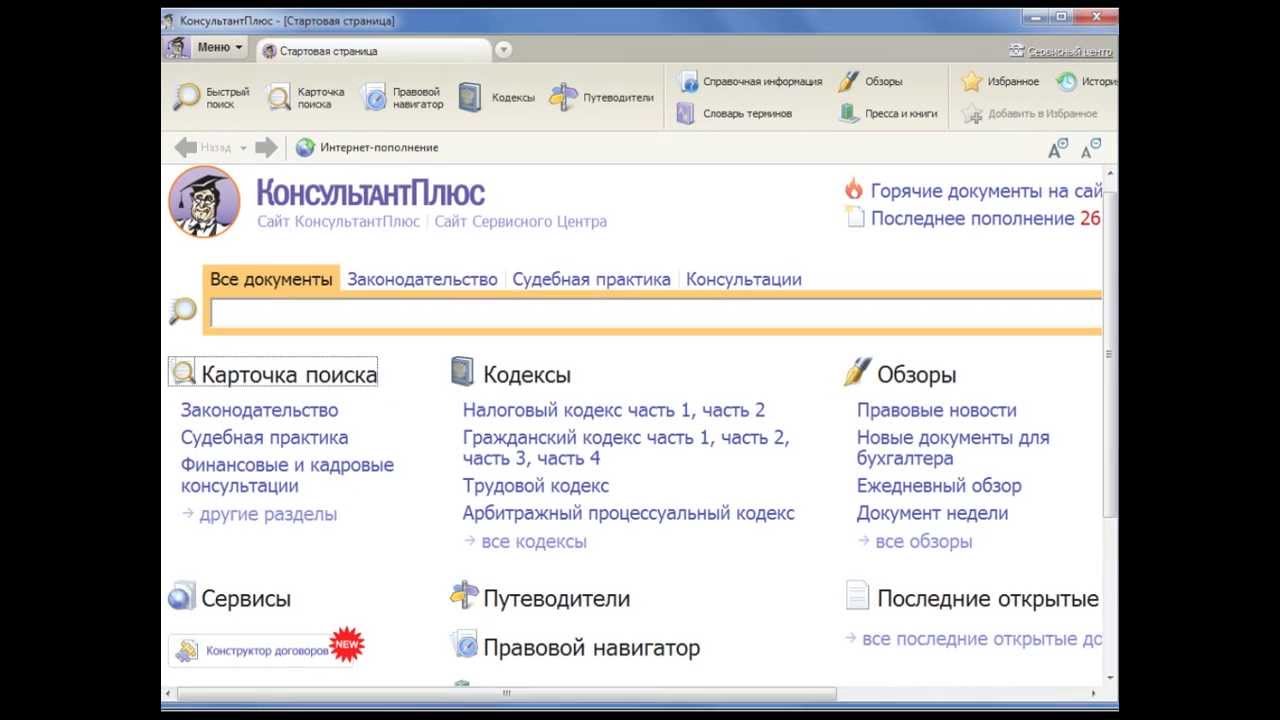Click the vertical scrollbar thumb
1280x720 pixels.
tap(1109, 355)
